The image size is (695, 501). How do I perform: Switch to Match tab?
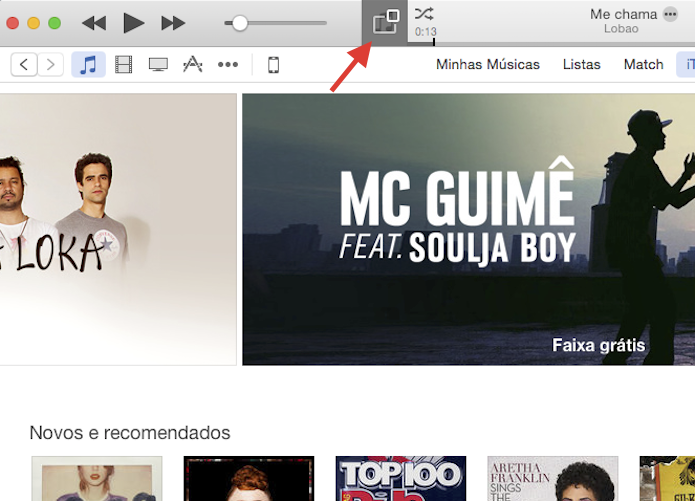pyautogui.click(x=644, y=65)
